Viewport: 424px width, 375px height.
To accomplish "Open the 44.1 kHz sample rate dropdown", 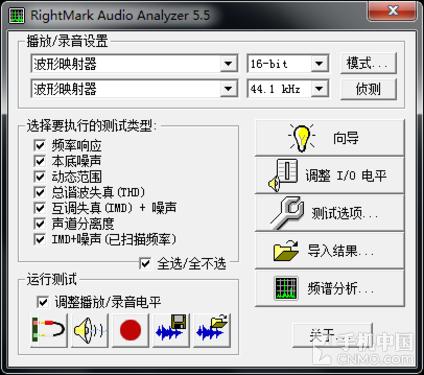I will click(319, 89).
